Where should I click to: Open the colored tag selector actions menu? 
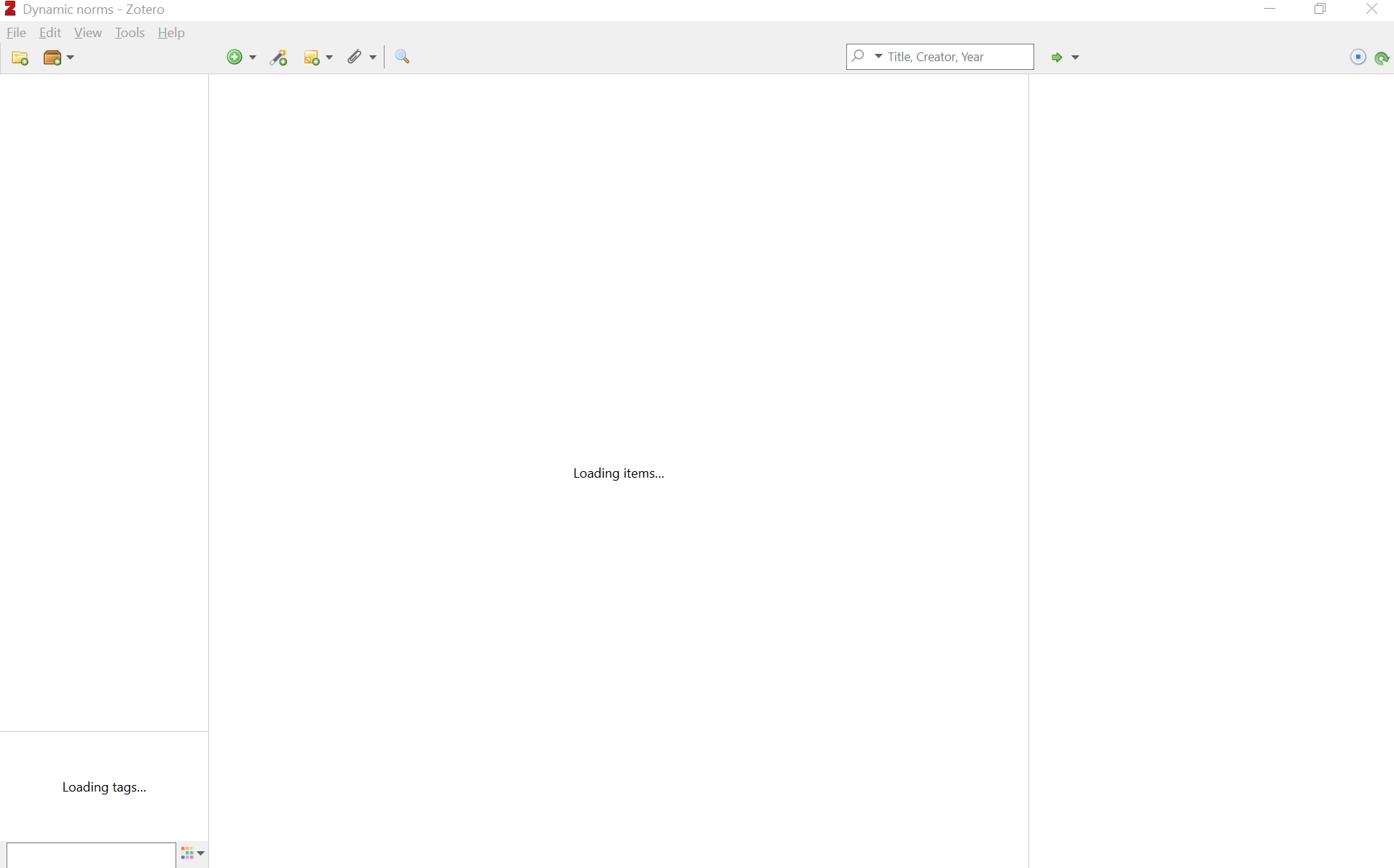pyautogui.click(x=193, y=853)
